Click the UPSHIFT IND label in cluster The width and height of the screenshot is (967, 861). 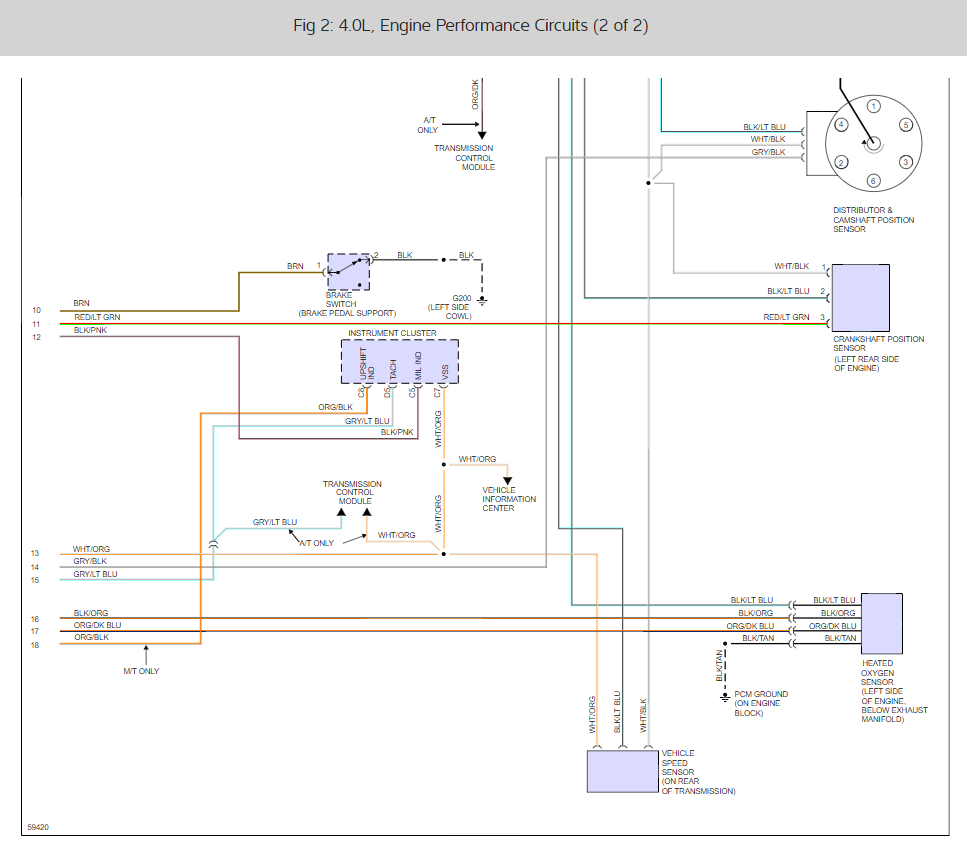click(367, 364)
